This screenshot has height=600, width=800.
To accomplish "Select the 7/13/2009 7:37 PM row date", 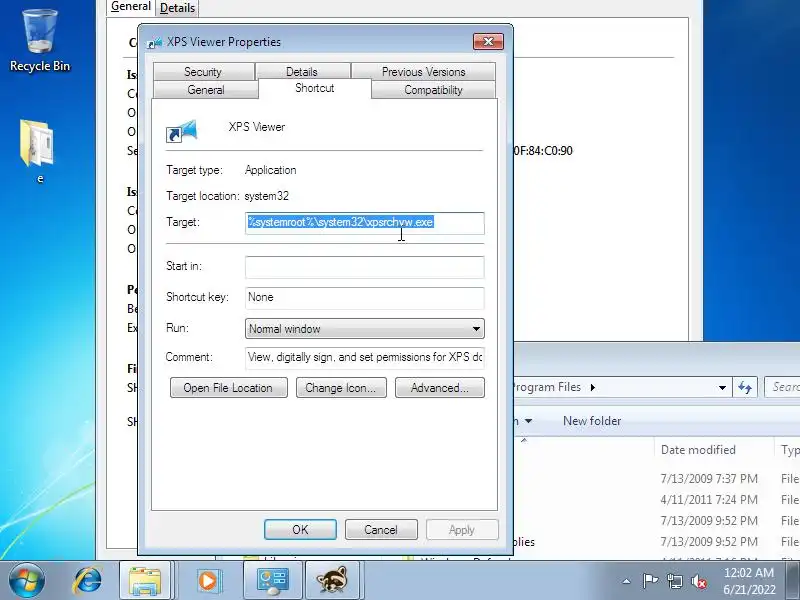I will tap(709, 479).
